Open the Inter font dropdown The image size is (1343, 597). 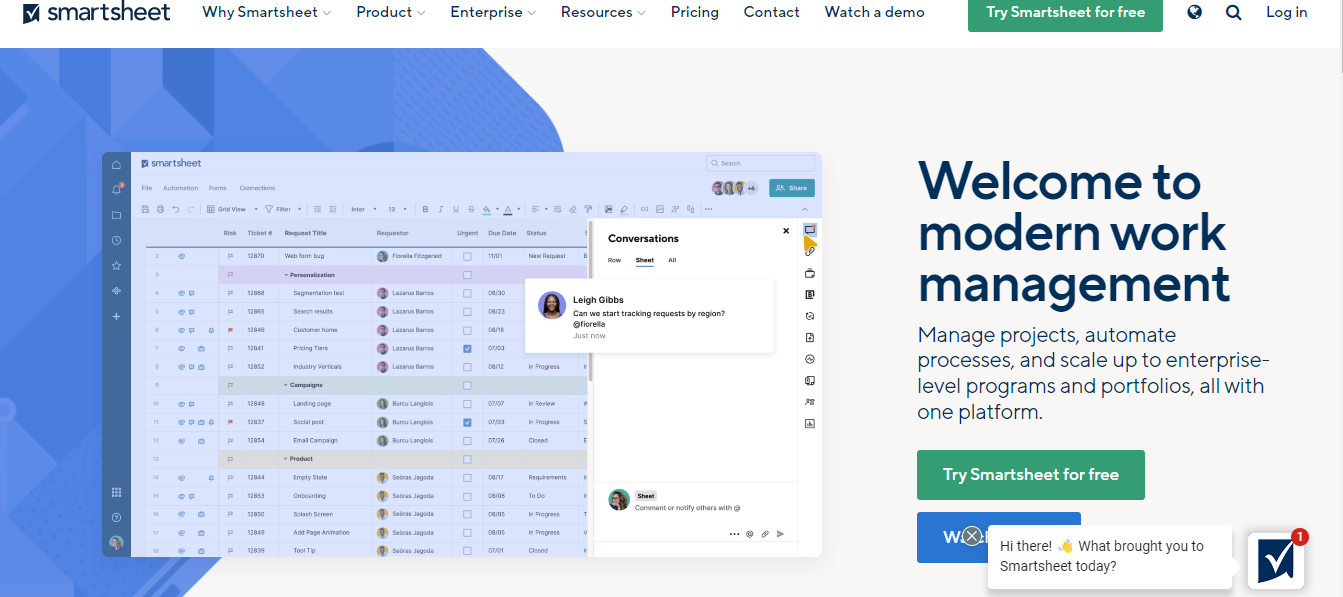click(364, 209)
